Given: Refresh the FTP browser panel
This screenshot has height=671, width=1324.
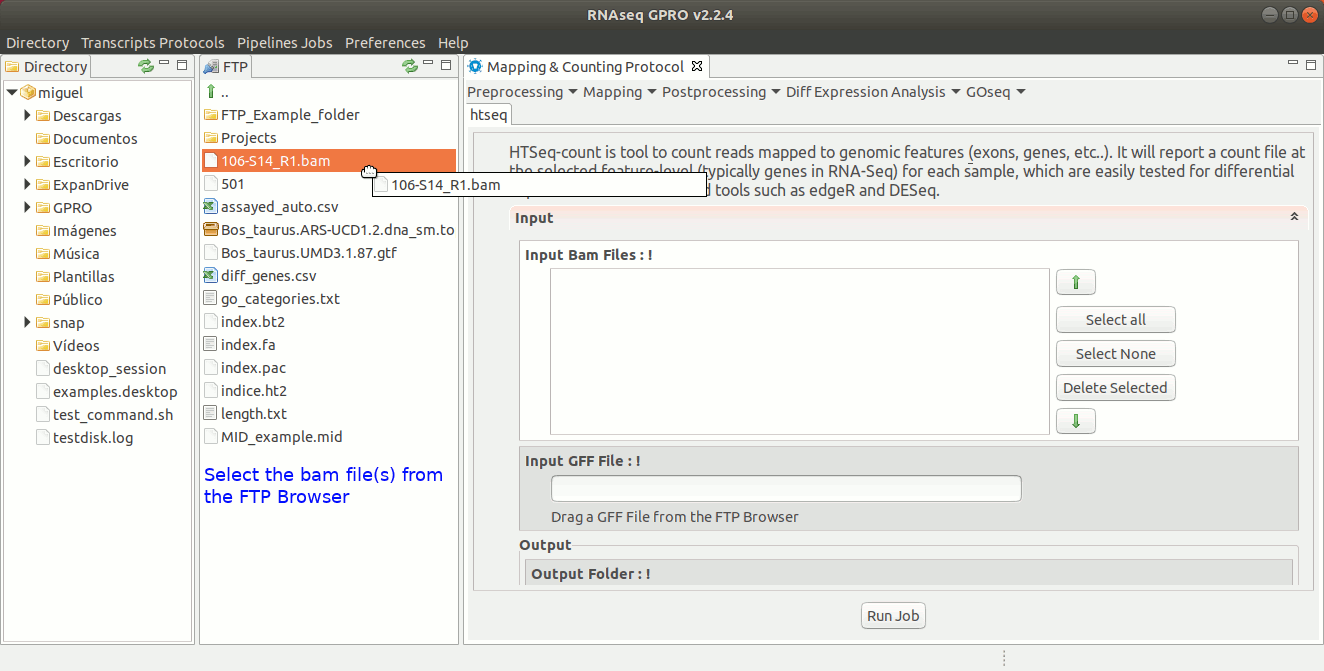Looking at the screenshot, I should pos(410,66).
